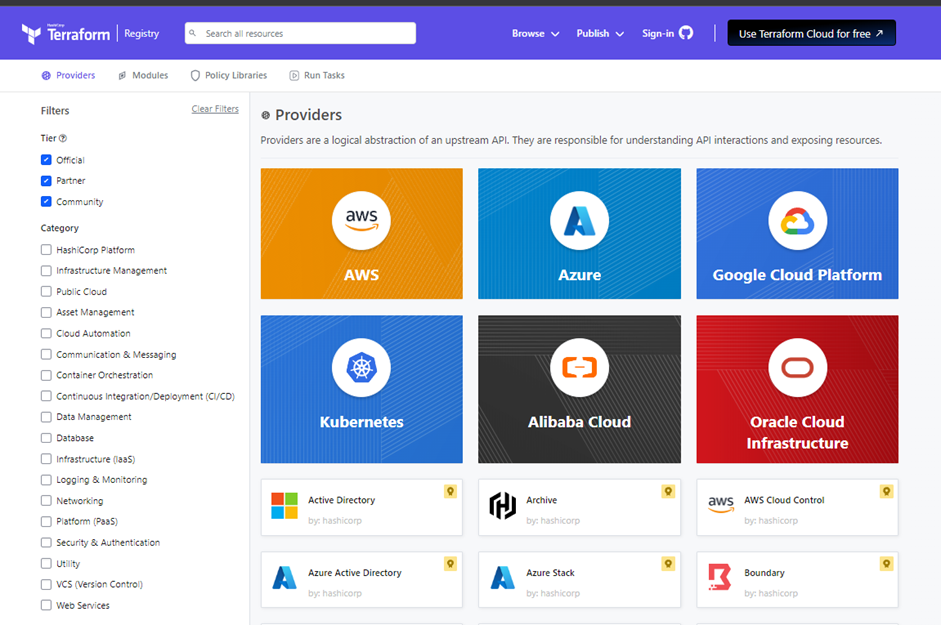Click the Azure Active Directory logo

(x=284, y=578)
